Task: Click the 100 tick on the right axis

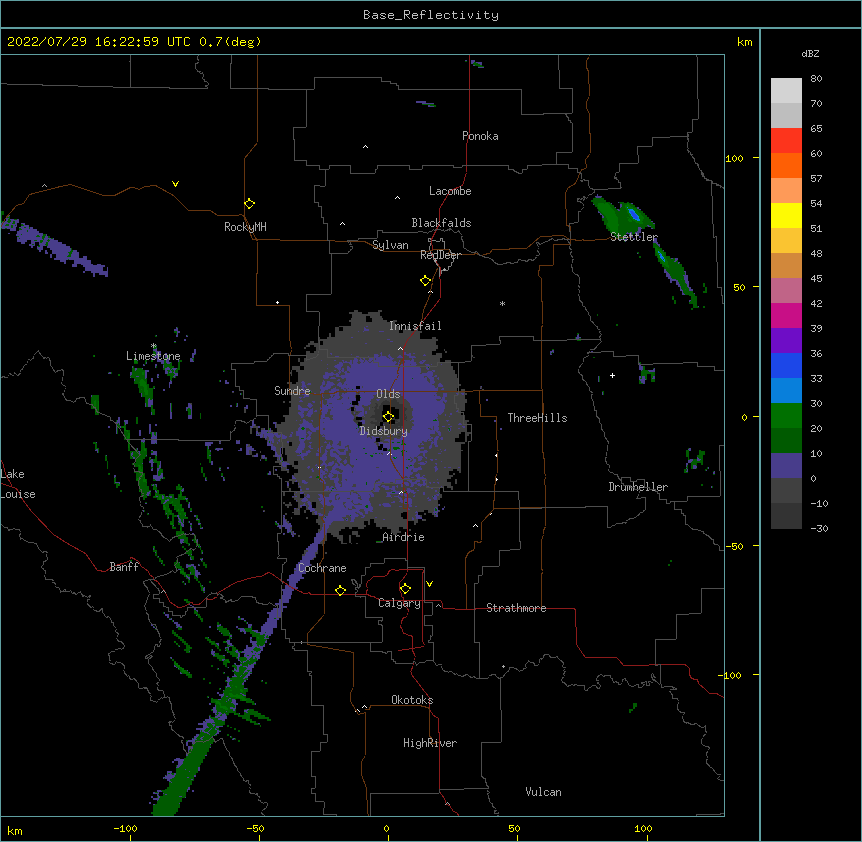Action: (x=734, y=158)
